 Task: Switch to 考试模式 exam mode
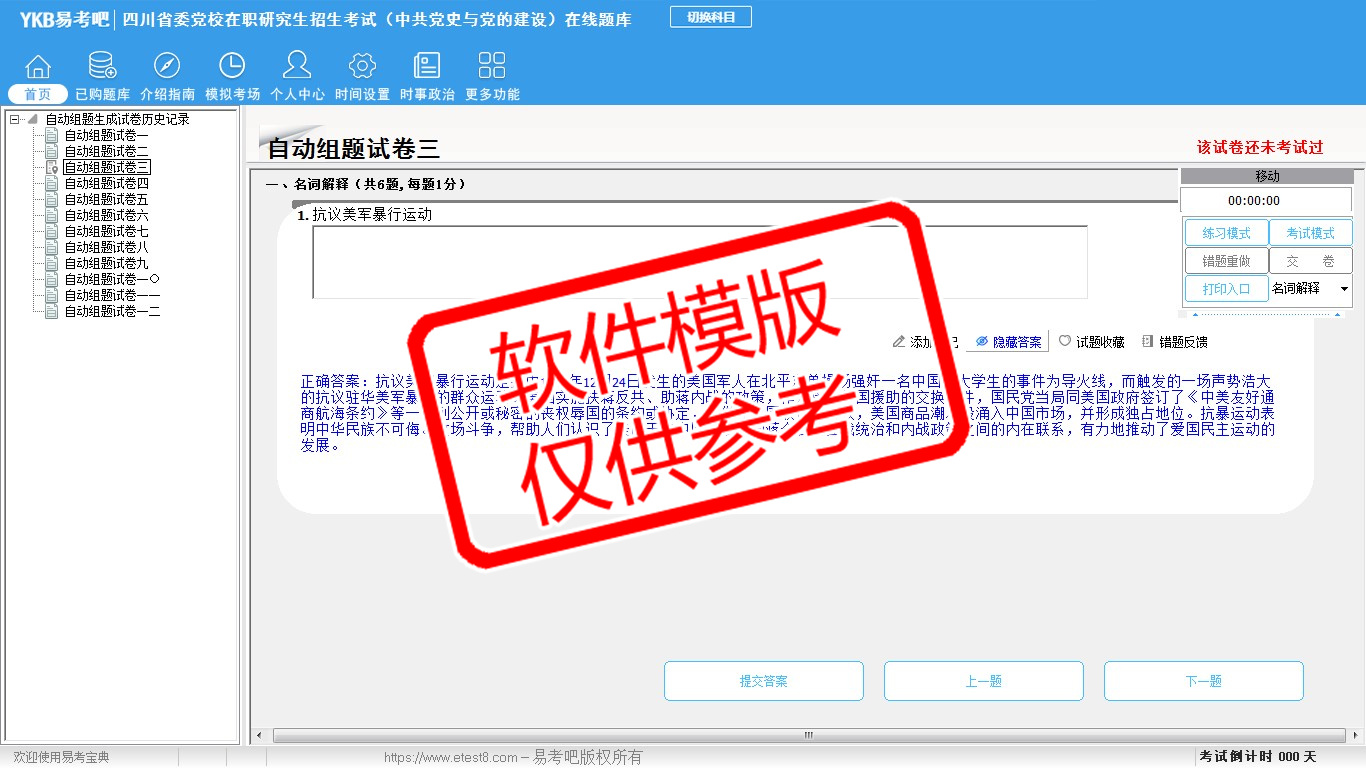[x=1310, y=233]
